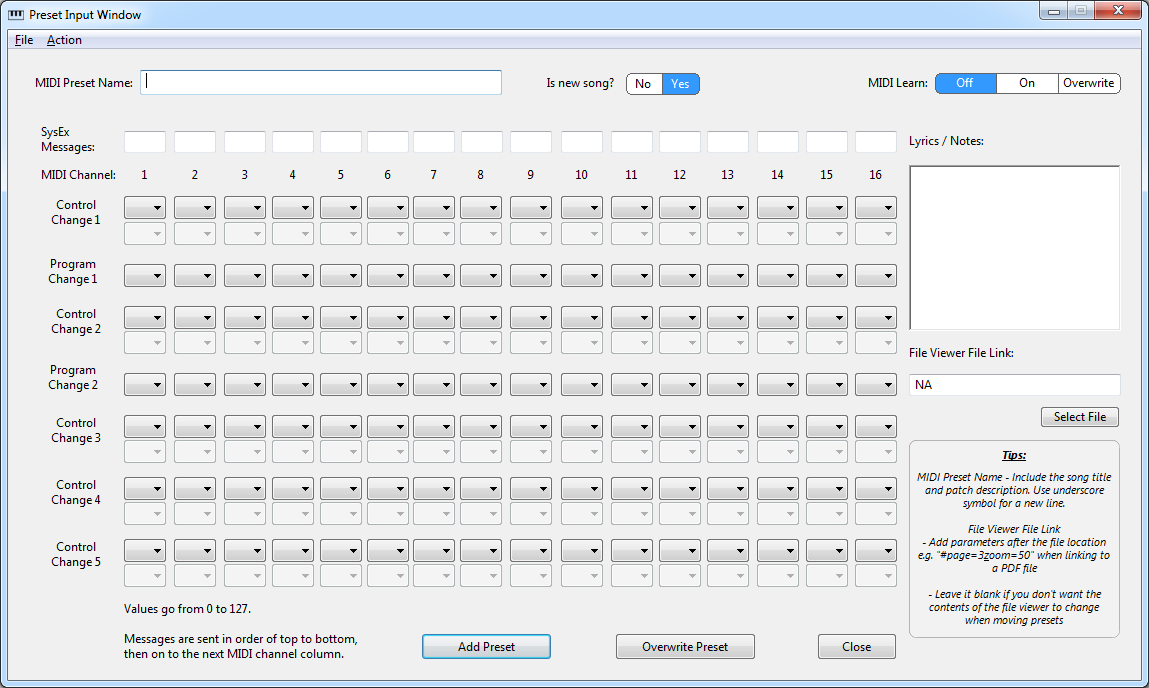Open Control Change 1 dropdown for channel 1
Image resolution: width=1149 pixels, height=688 pixels.
pos(145,208)
